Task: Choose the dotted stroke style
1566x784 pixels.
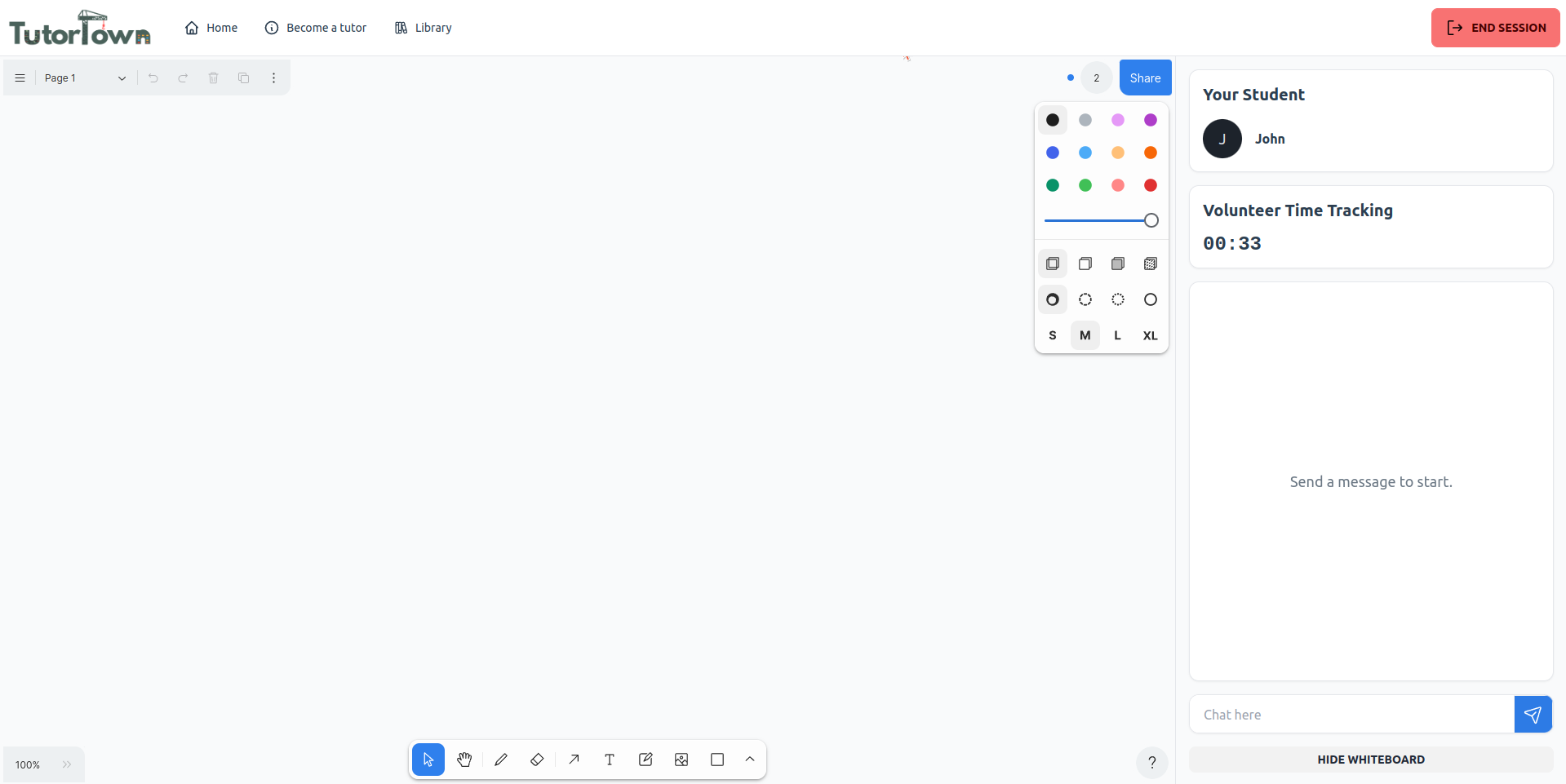Action: (x=1118, y=299)
